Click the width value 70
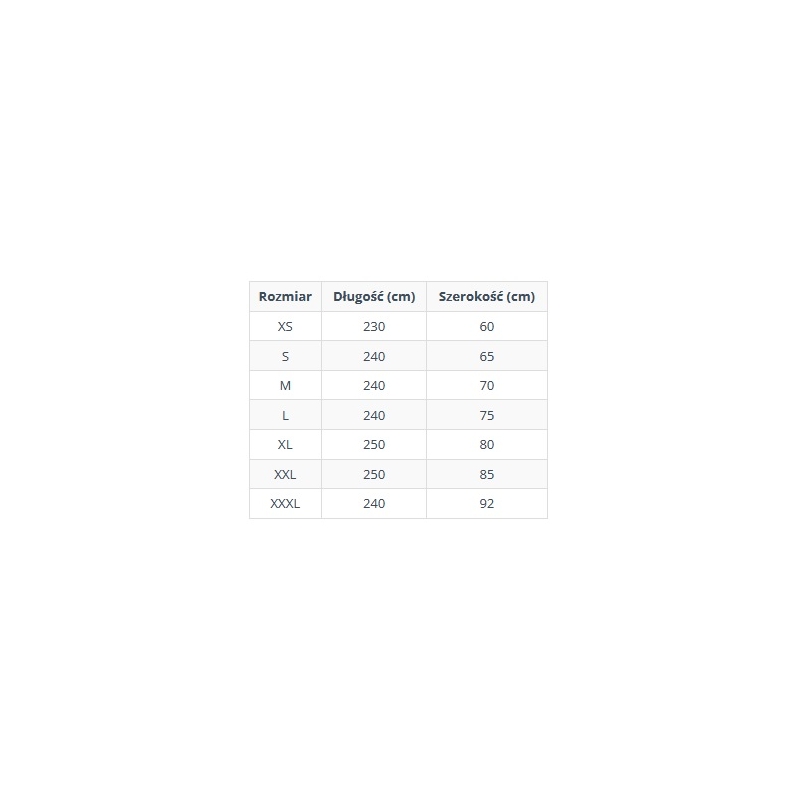The width and height of the screenshot is (800, 800). click(x=487, y=385)
